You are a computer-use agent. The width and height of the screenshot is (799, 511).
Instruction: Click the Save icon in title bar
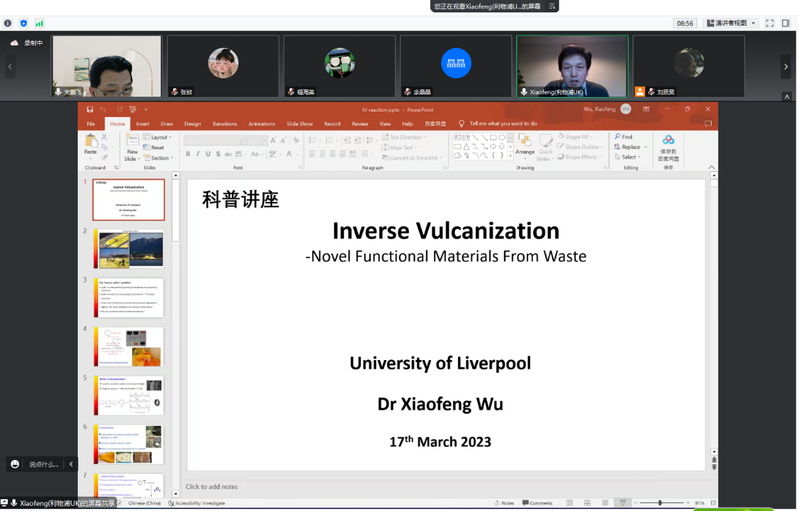pyautogui.click(x=90, y=109)
